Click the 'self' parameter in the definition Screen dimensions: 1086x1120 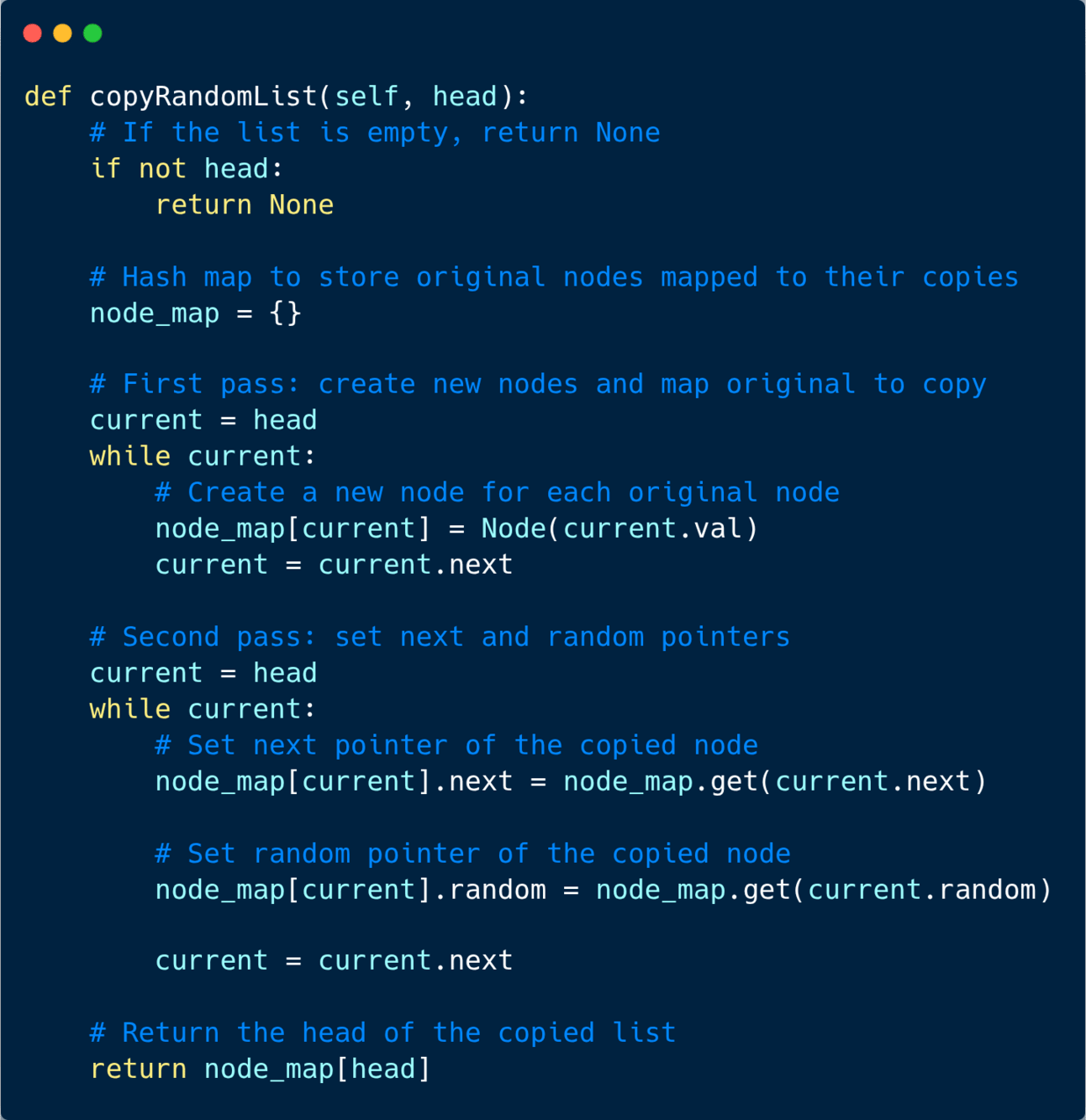click(x=366, y=97)
